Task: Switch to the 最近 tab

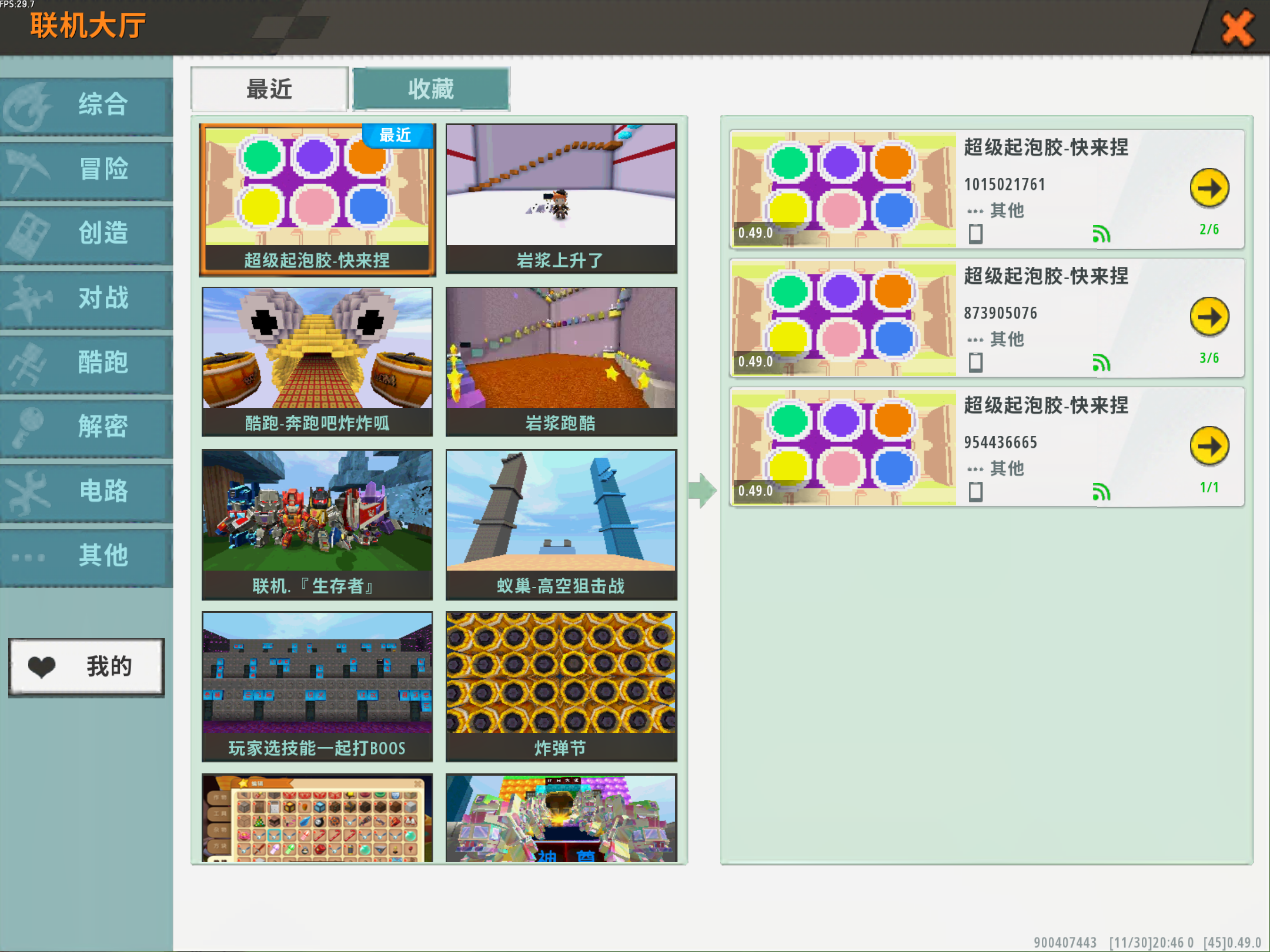Action: click(x=269, y=89)
